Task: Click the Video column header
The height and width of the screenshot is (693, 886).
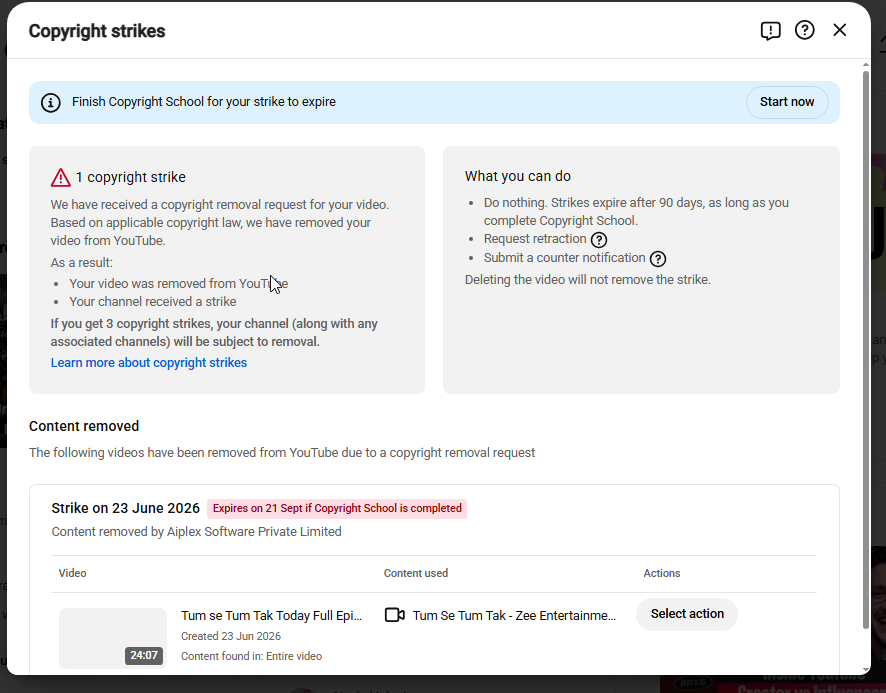Action: [72, 573]
